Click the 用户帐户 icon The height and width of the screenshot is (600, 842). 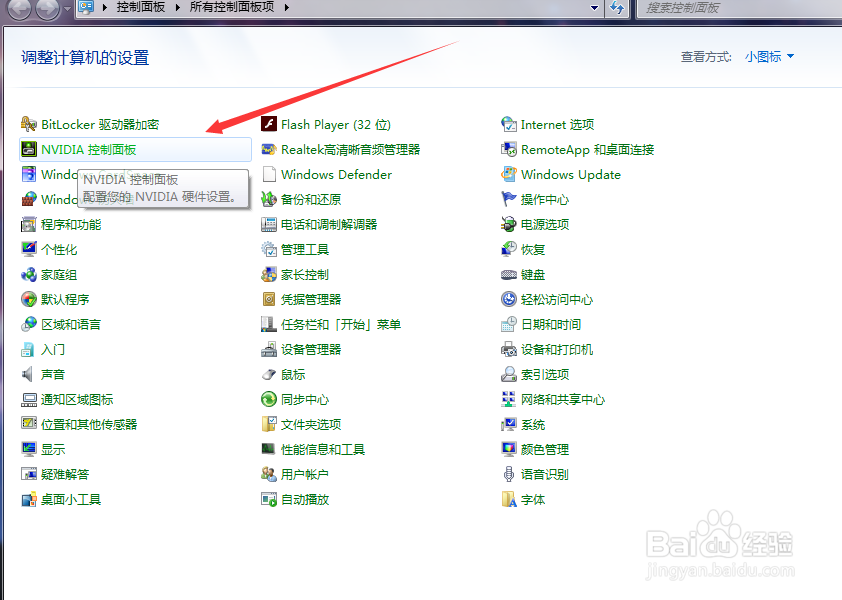(x=268, y=474)
